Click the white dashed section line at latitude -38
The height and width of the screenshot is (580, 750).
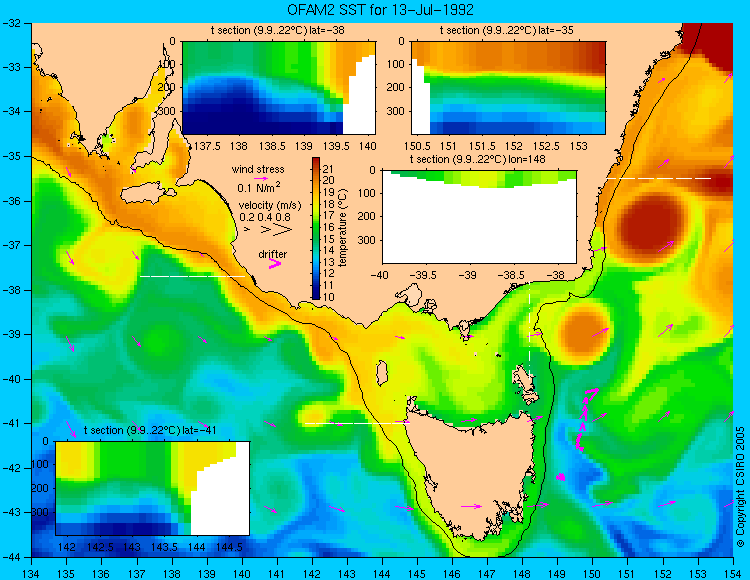tap(192, 276)
